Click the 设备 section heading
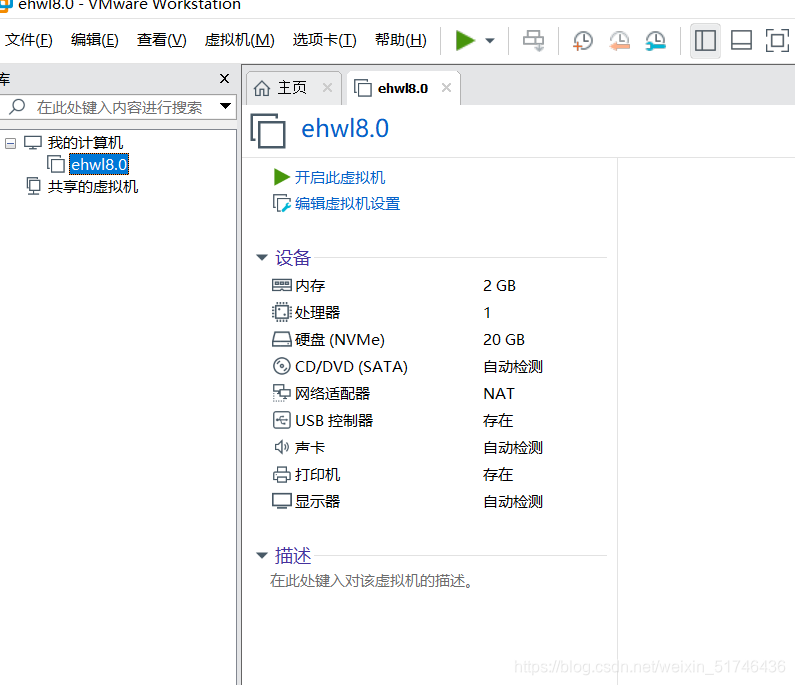The height and width of the screenshot is (685, 795). coord(293,258)
